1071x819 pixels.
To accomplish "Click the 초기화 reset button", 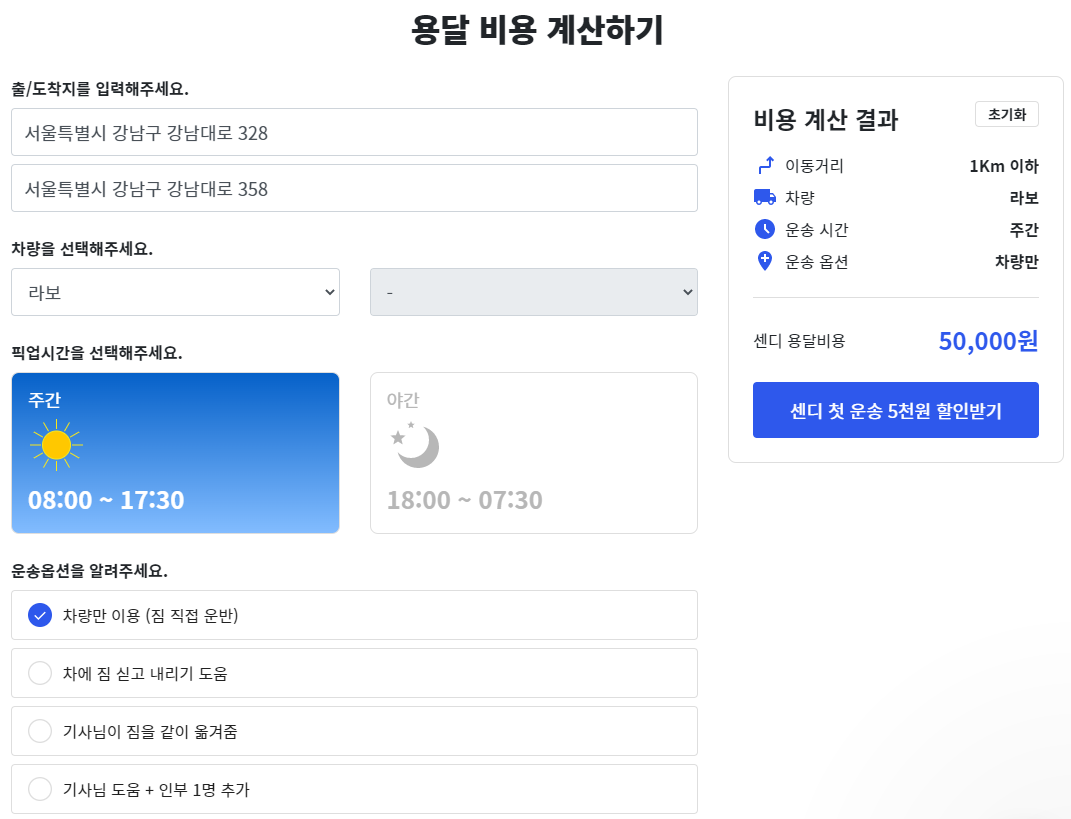I will [x=1006, y=113].
